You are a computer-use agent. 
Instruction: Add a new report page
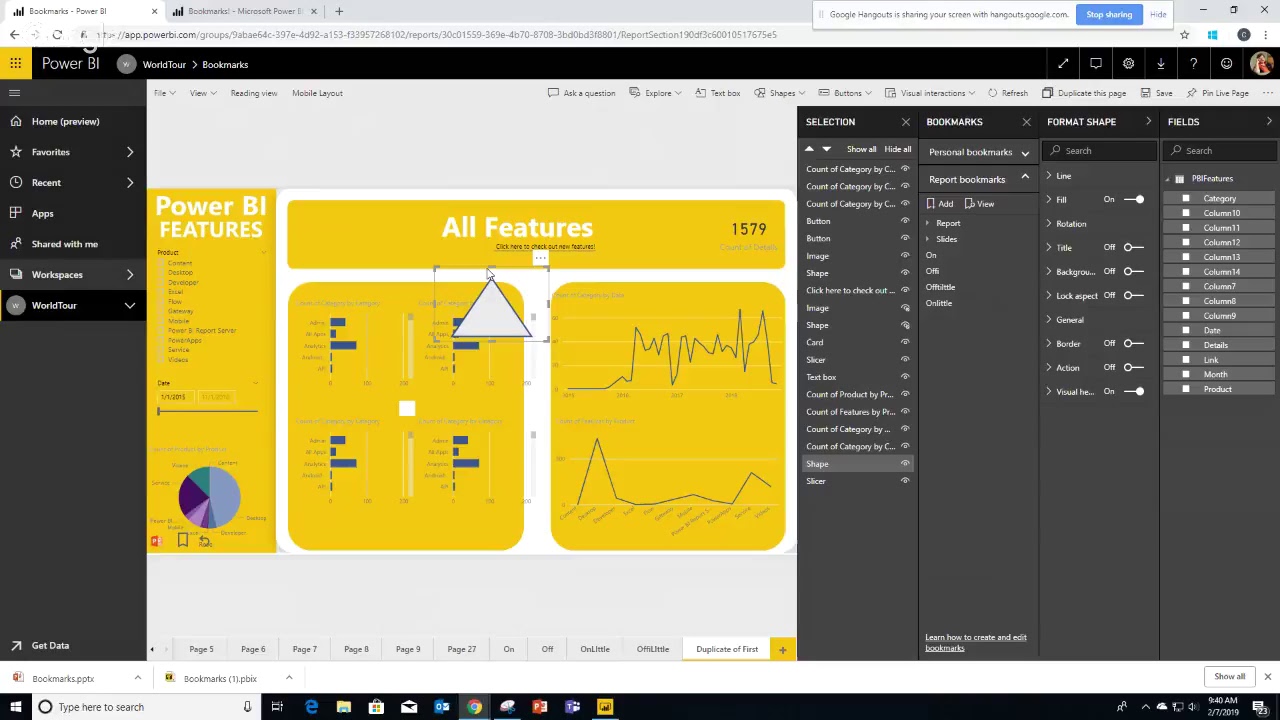pyautogui.click(x=782, y=650)
